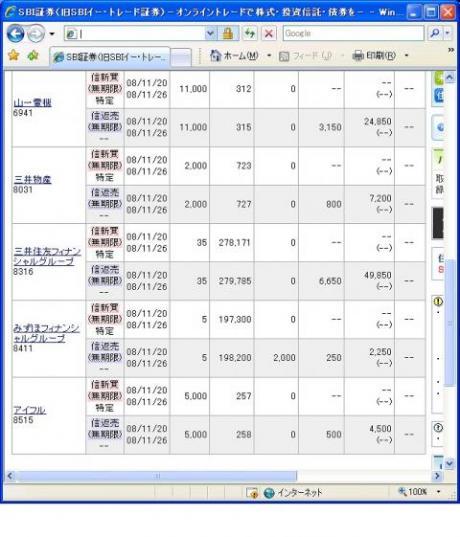Print the page with 印刷 button
The width and height of the screenshot is (460, 537).
[x=374, y=55]
